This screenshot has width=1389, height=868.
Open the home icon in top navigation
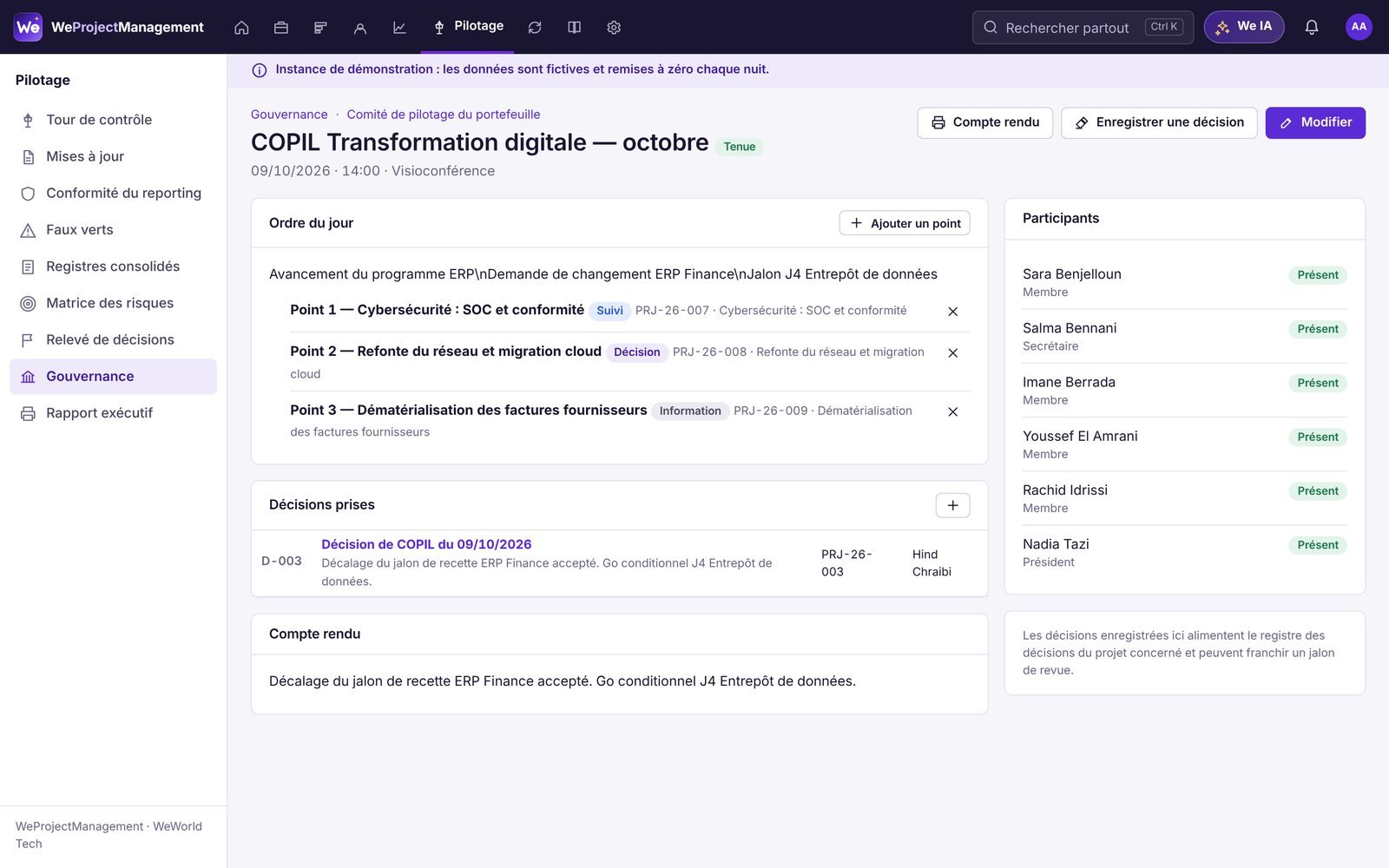tap(241, 28)
